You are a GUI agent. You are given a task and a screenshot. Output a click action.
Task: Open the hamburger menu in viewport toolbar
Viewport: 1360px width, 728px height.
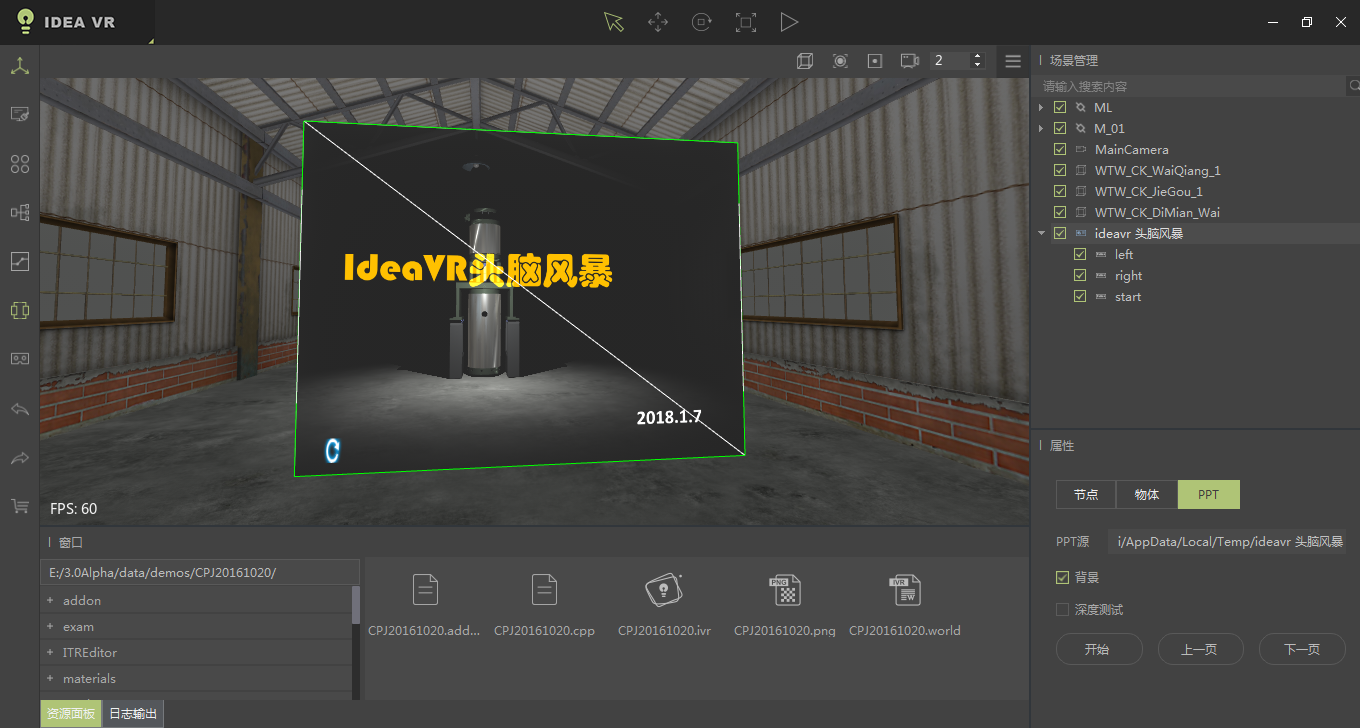[1013, 60]
